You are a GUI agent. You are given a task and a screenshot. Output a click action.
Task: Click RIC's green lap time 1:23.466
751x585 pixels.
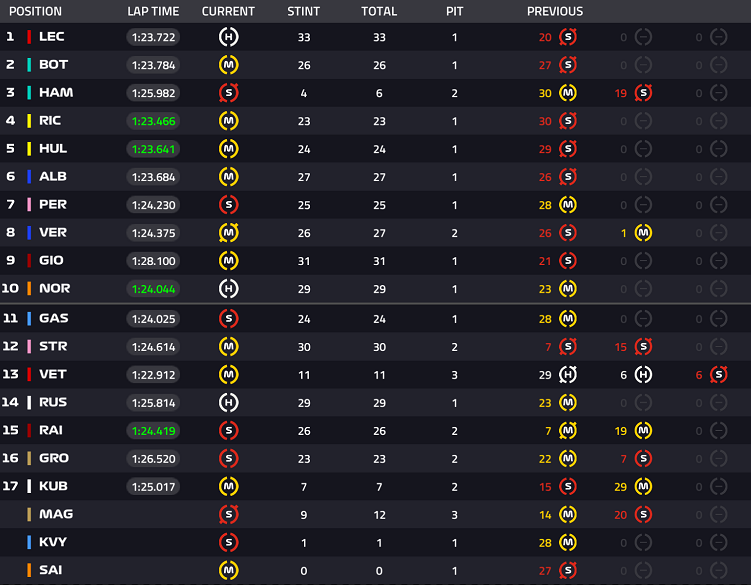pos(153,121)
